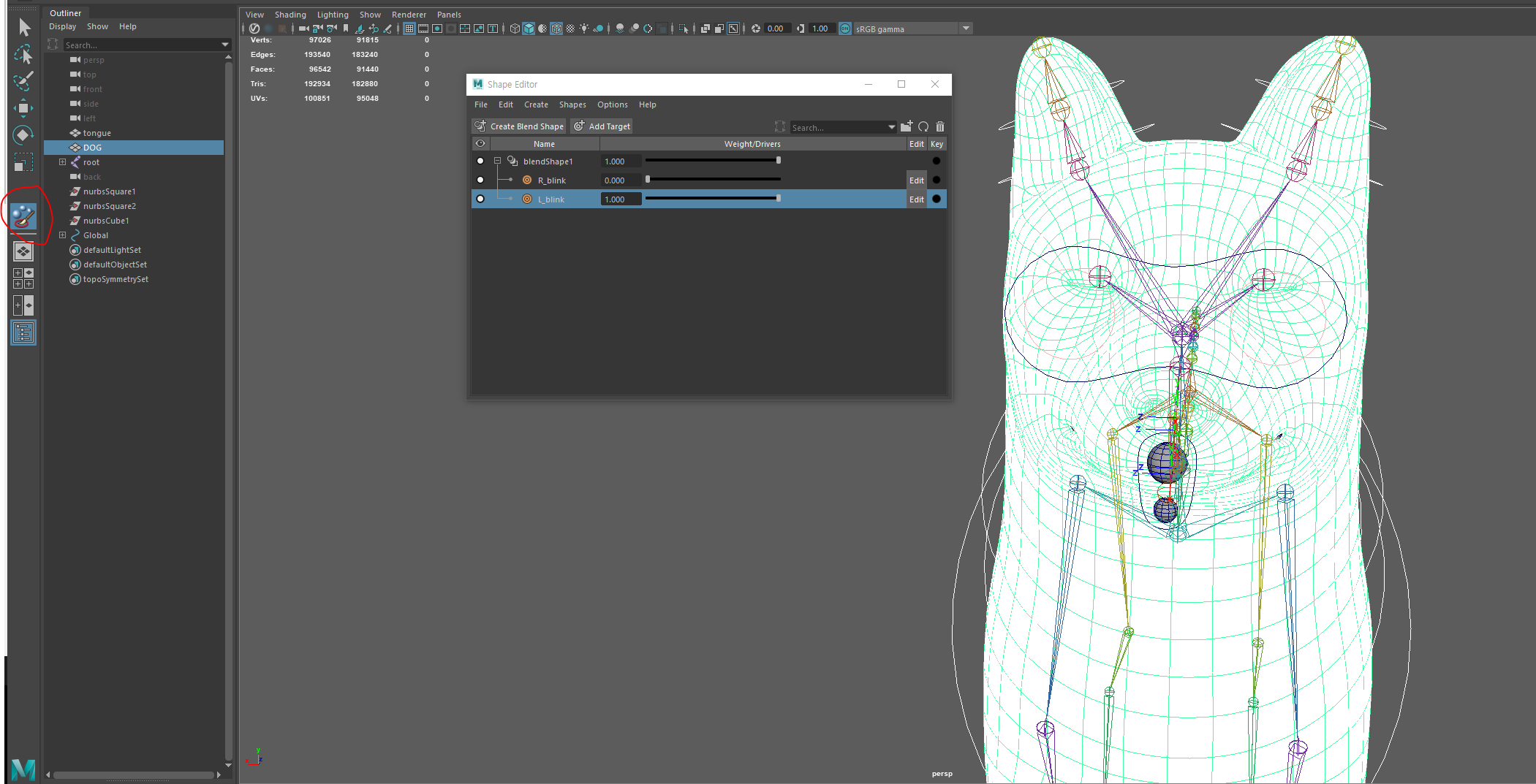1536x784 pixels.
Task: Toggle the film gate icon
Action: (423, 28)
